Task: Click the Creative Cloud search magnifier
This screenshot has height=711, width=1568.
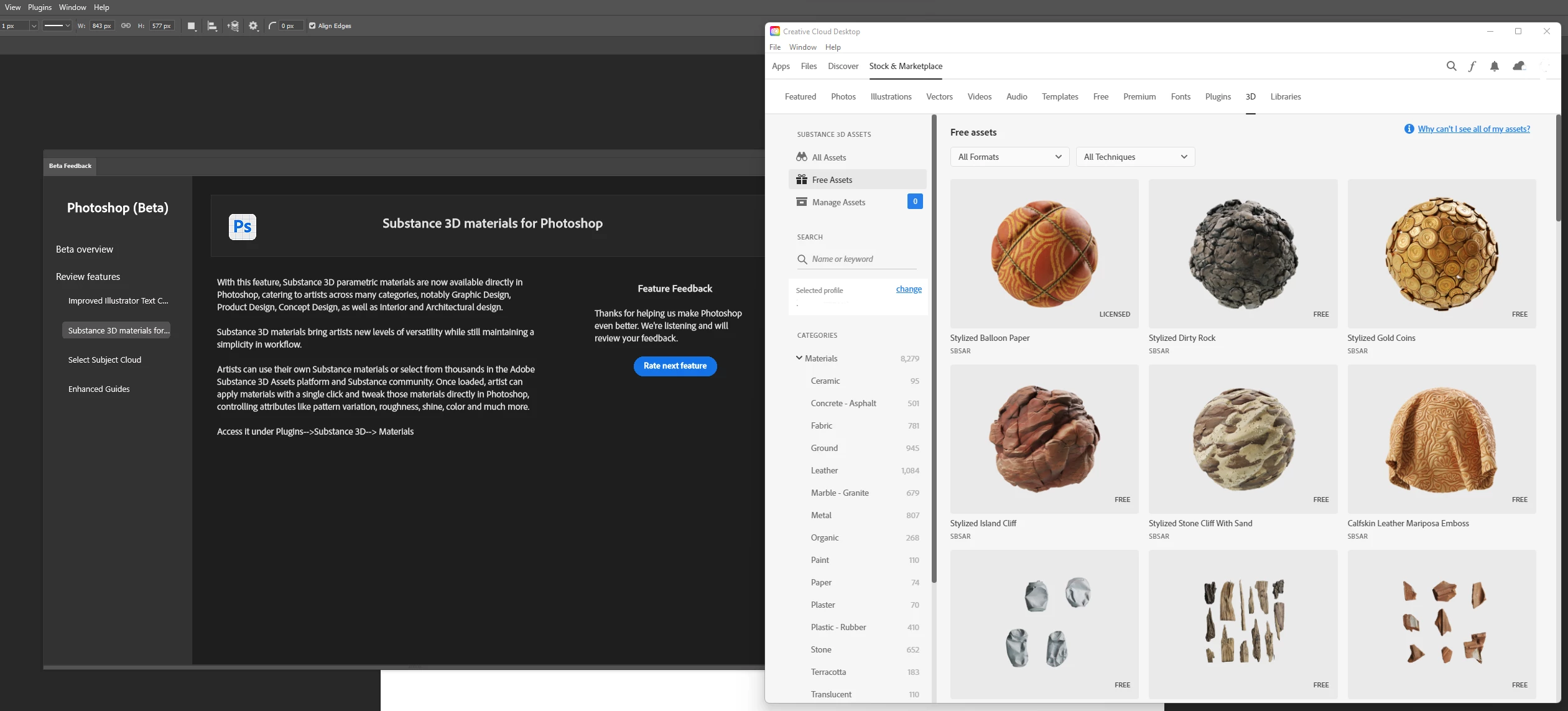Action: point(1451,66)
